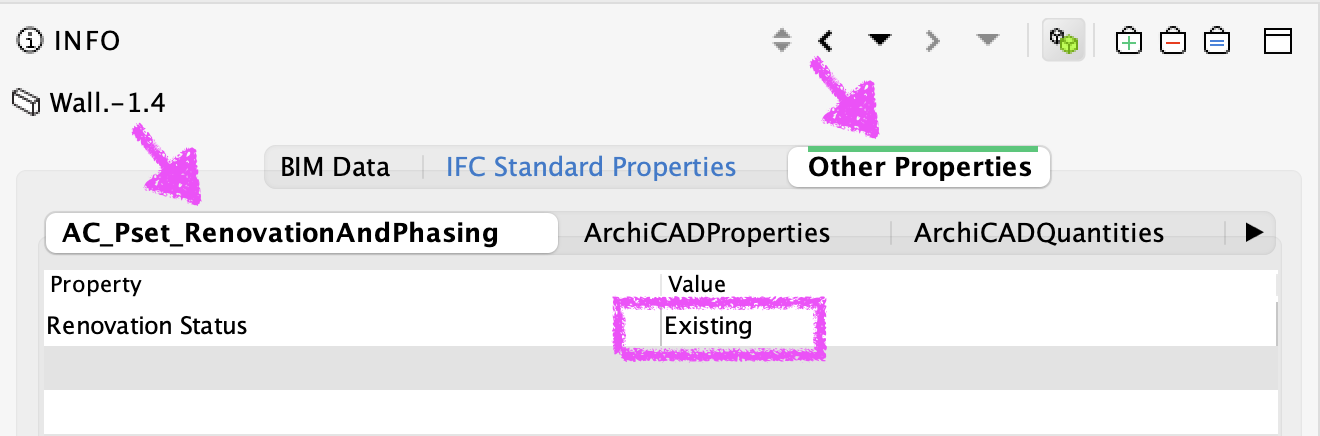Click the up-down sort arrows icon
The image size is (1320, 436).
coord(782,41)
